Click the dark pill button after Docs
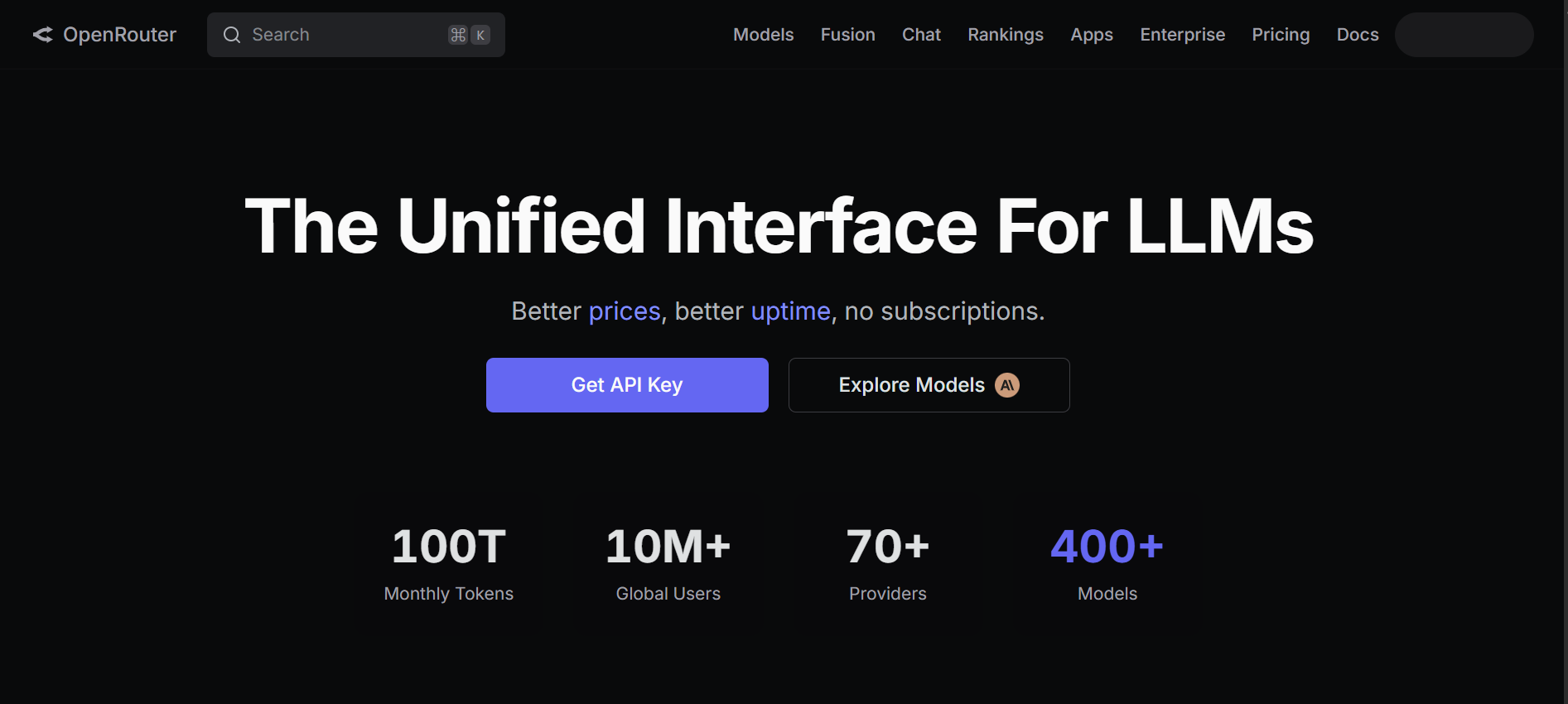This screenshot has height=704, width=1568. (x=1464, y=35)
